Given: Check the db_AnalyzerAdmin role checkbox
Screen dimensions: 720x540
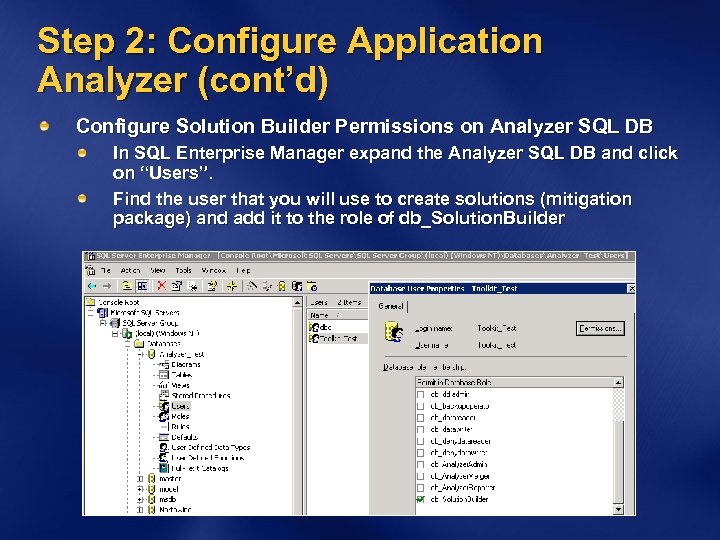Looking at the screenshot, I should 420,465.
